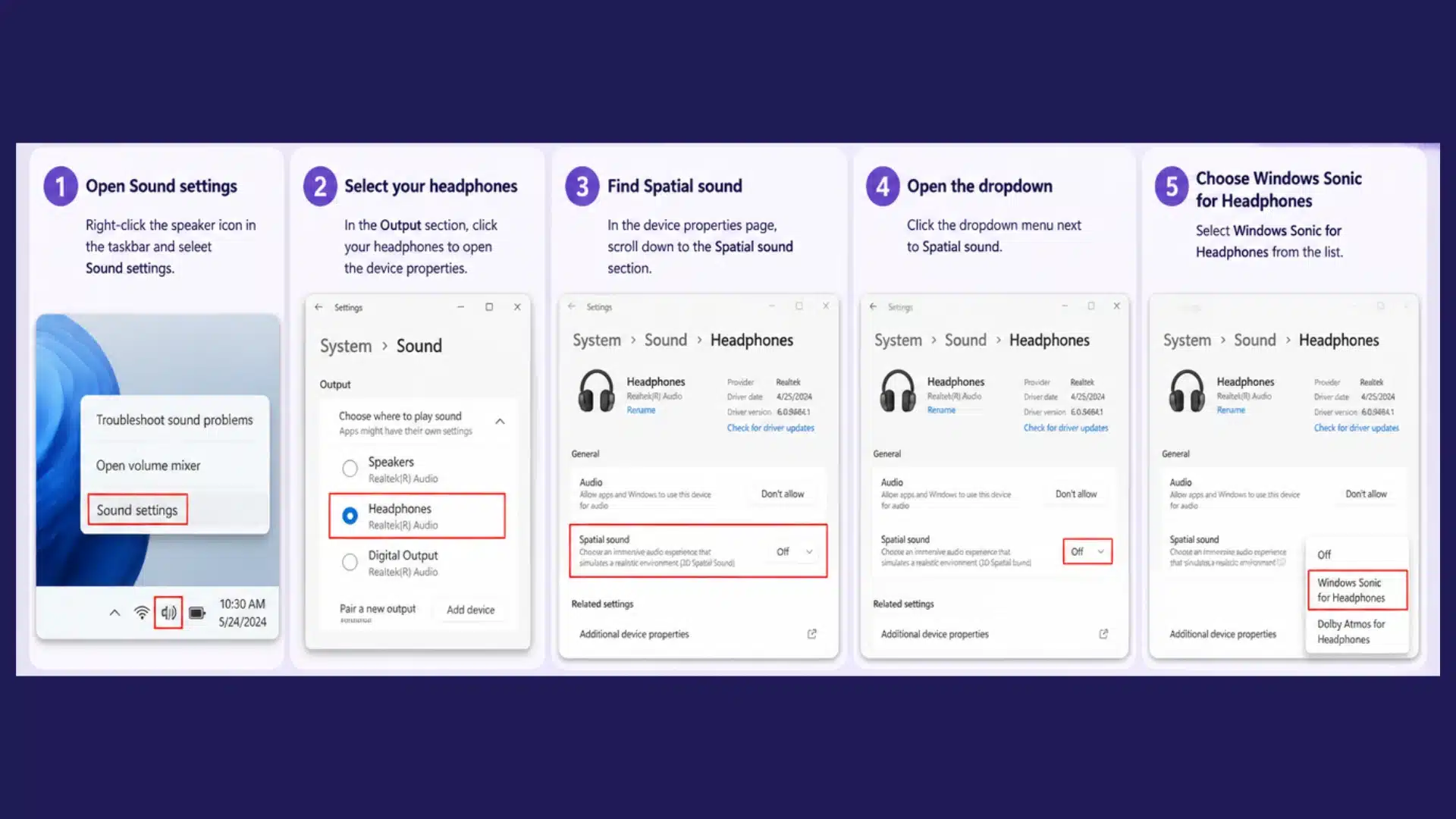Open Spatial sound Off dropdown in step 3 window

coord(794,552)
